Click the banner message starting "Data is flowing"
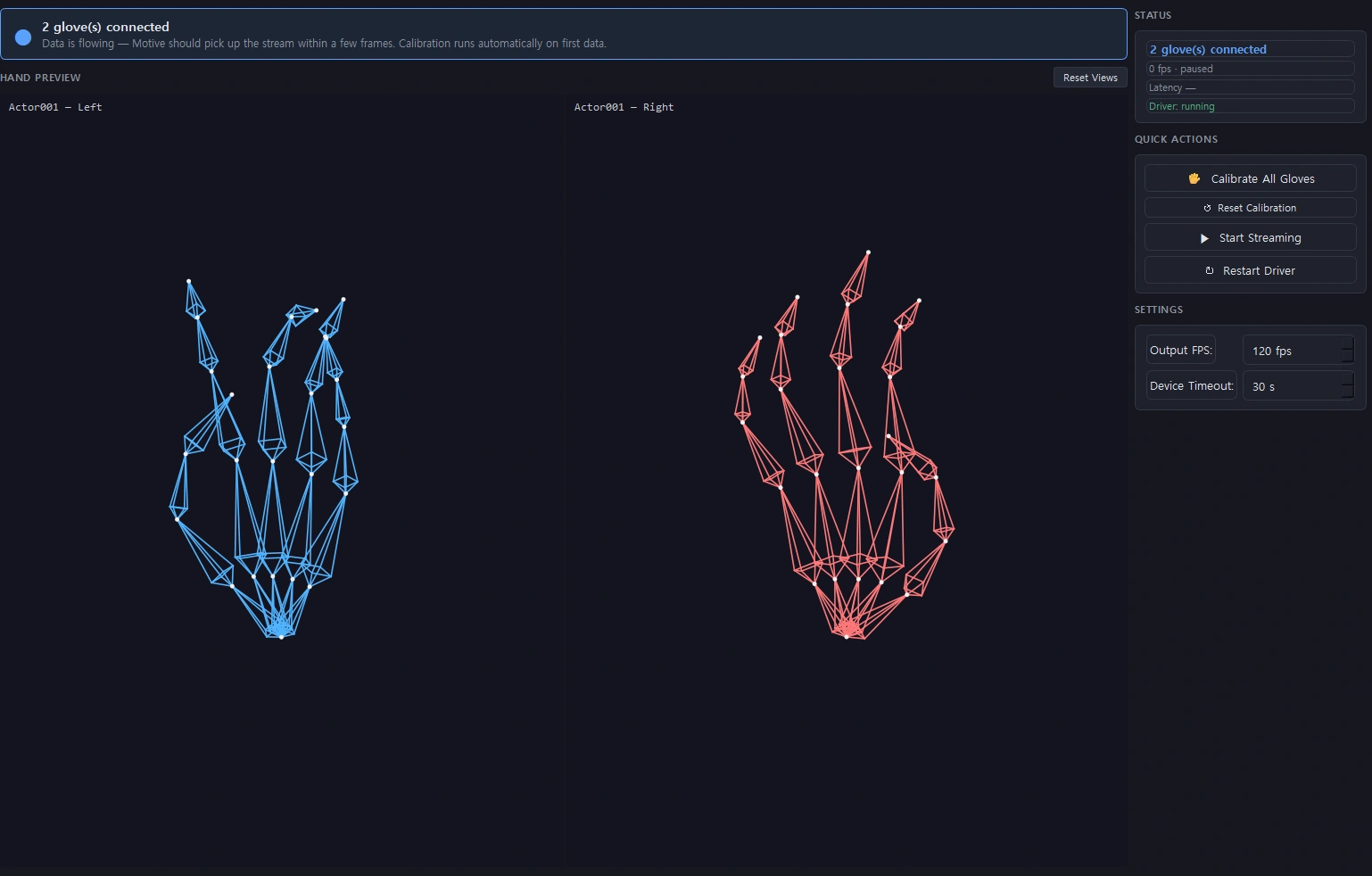Image resolution: width=1372 pixels, height=876 pixels. (324, 44)
